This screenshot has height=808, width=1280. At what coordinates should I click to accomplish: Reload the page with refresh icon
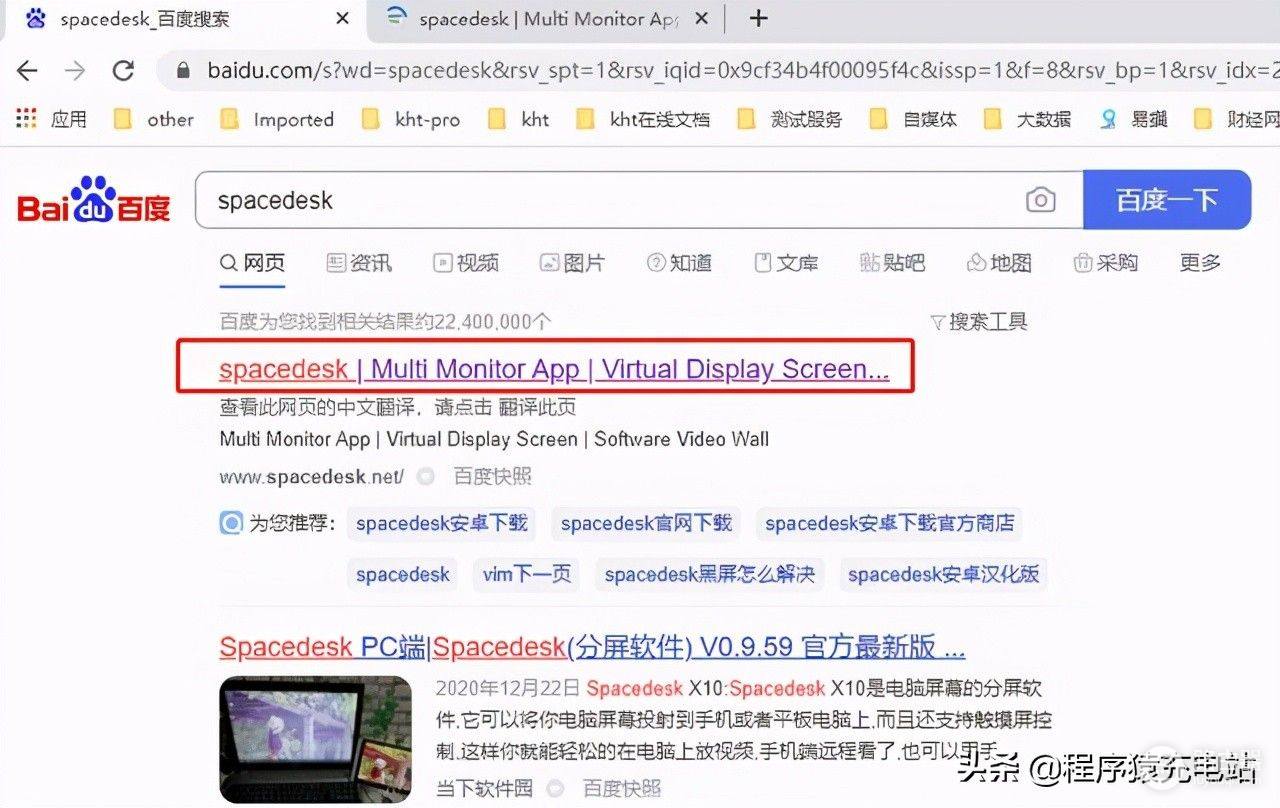pyautogui.click(x=123, y=70)
